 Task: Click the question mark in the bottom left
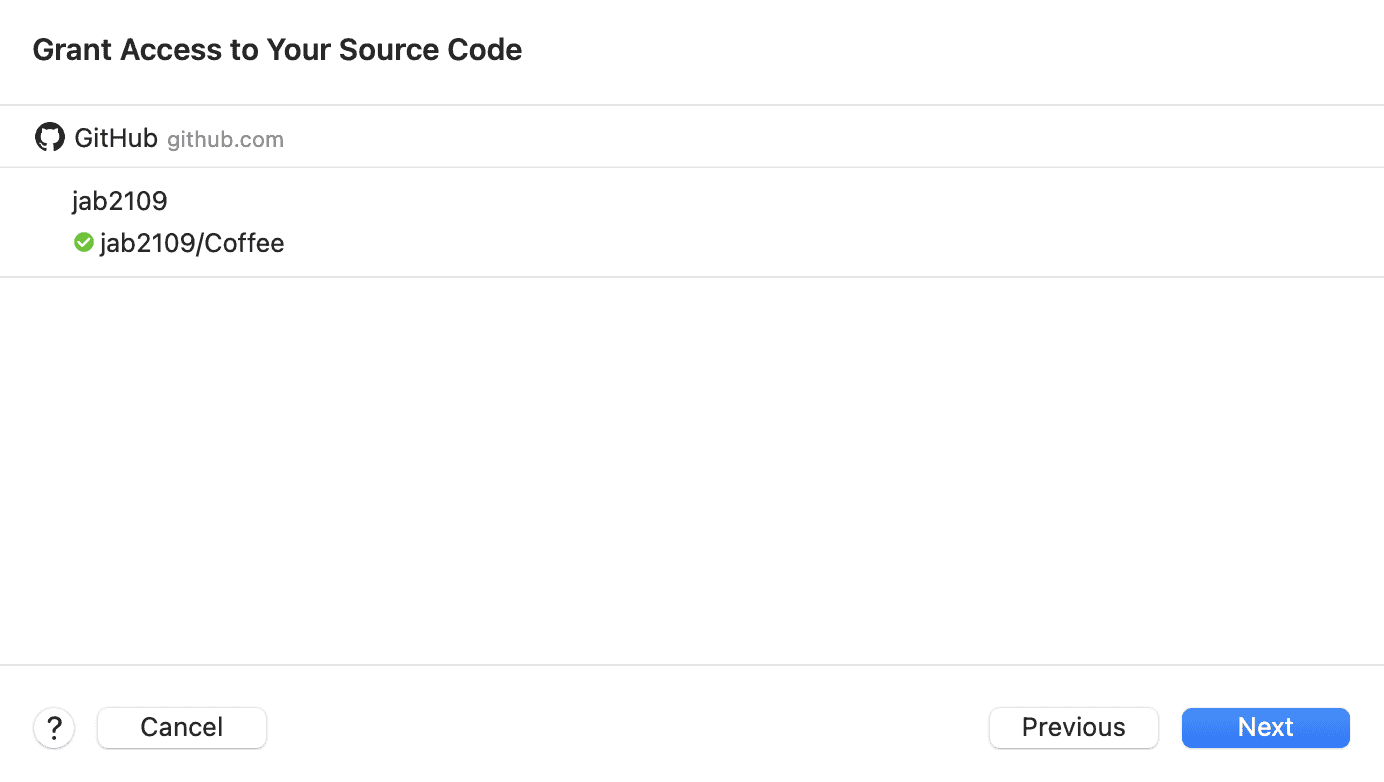54,727
